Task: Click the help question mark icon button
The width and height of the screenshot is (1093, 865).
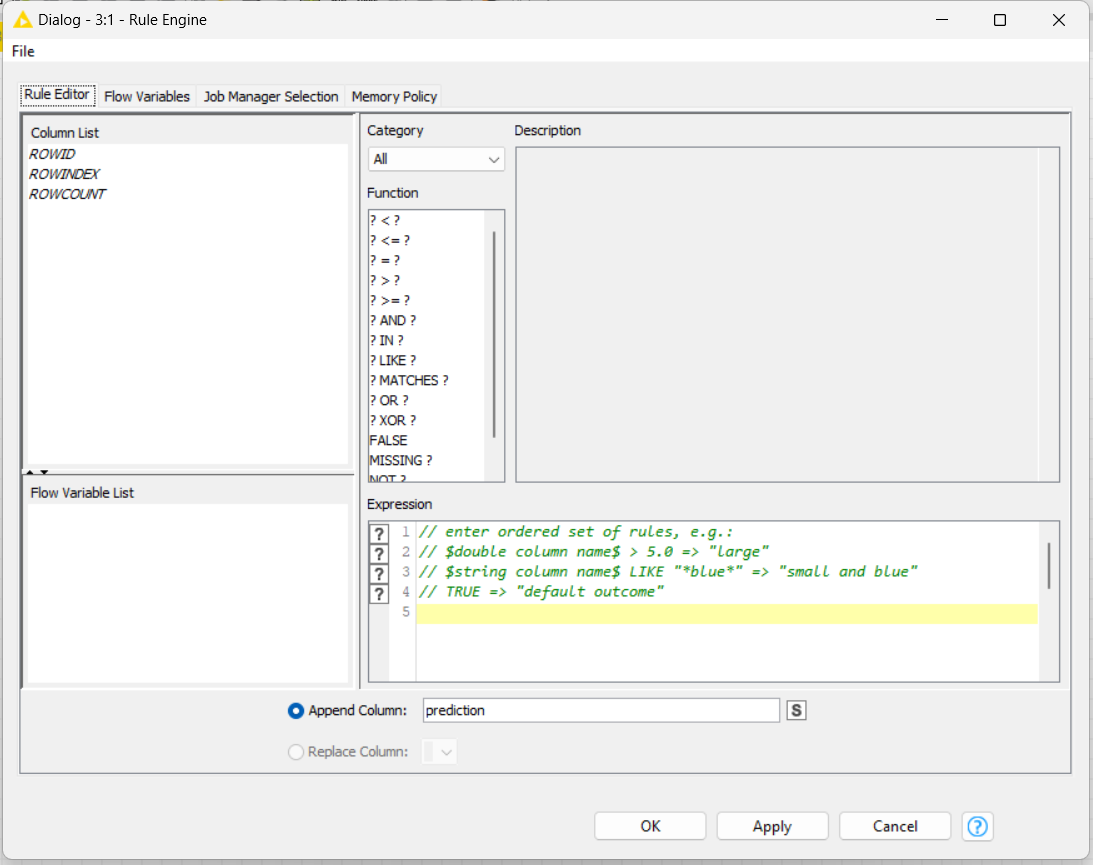Action: coord(977,826)
